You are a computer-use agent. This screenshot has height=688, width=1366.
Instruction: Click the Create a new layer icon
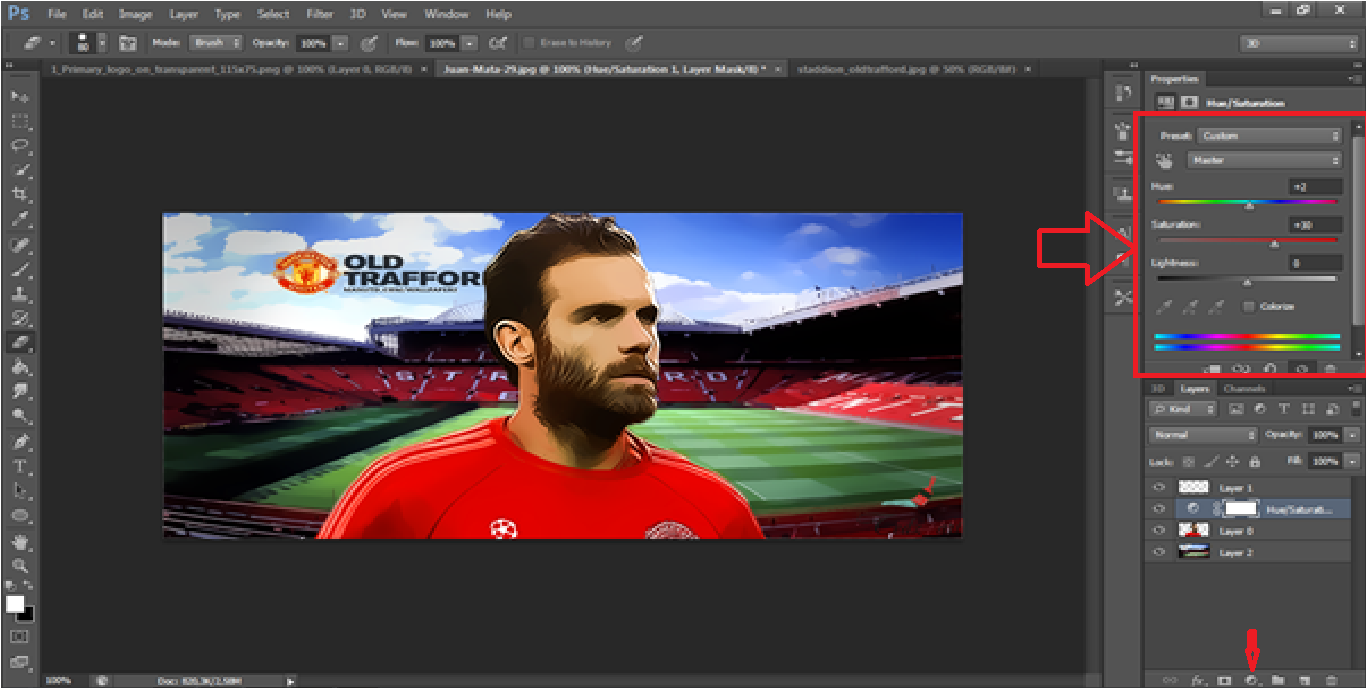[x=1304, y=680]
